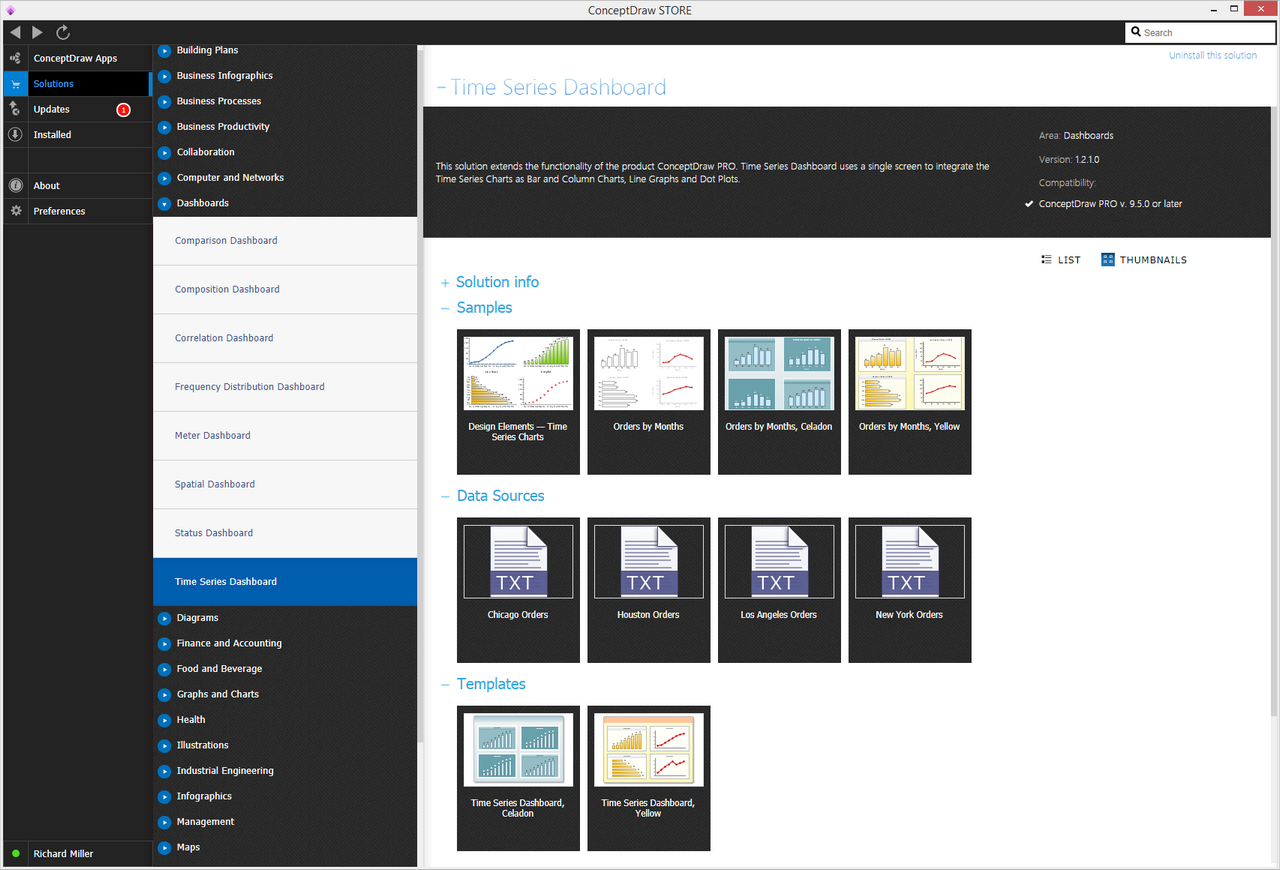Viewport: 1280px width, 870px height.
Task: Select Spatial Dashboard solution
Action: click(285, 485)
